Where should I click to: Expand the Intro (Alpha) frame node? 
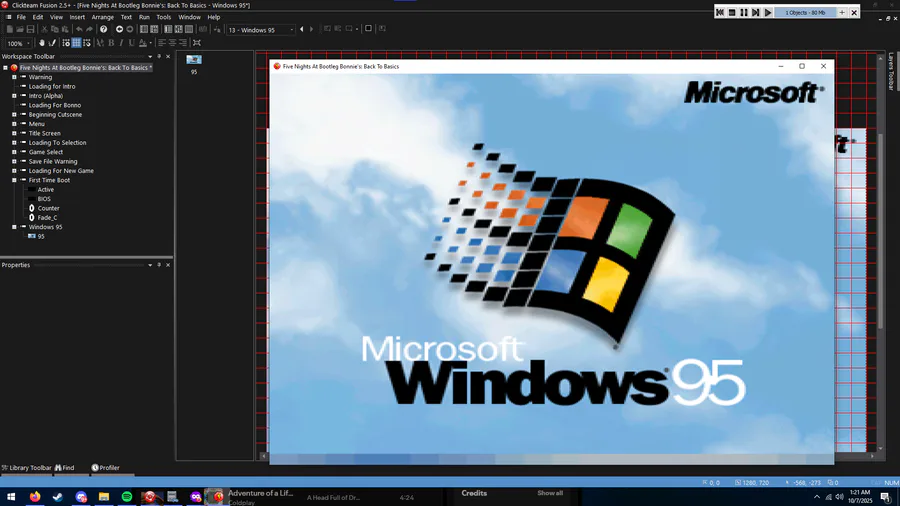pos(14,96)
